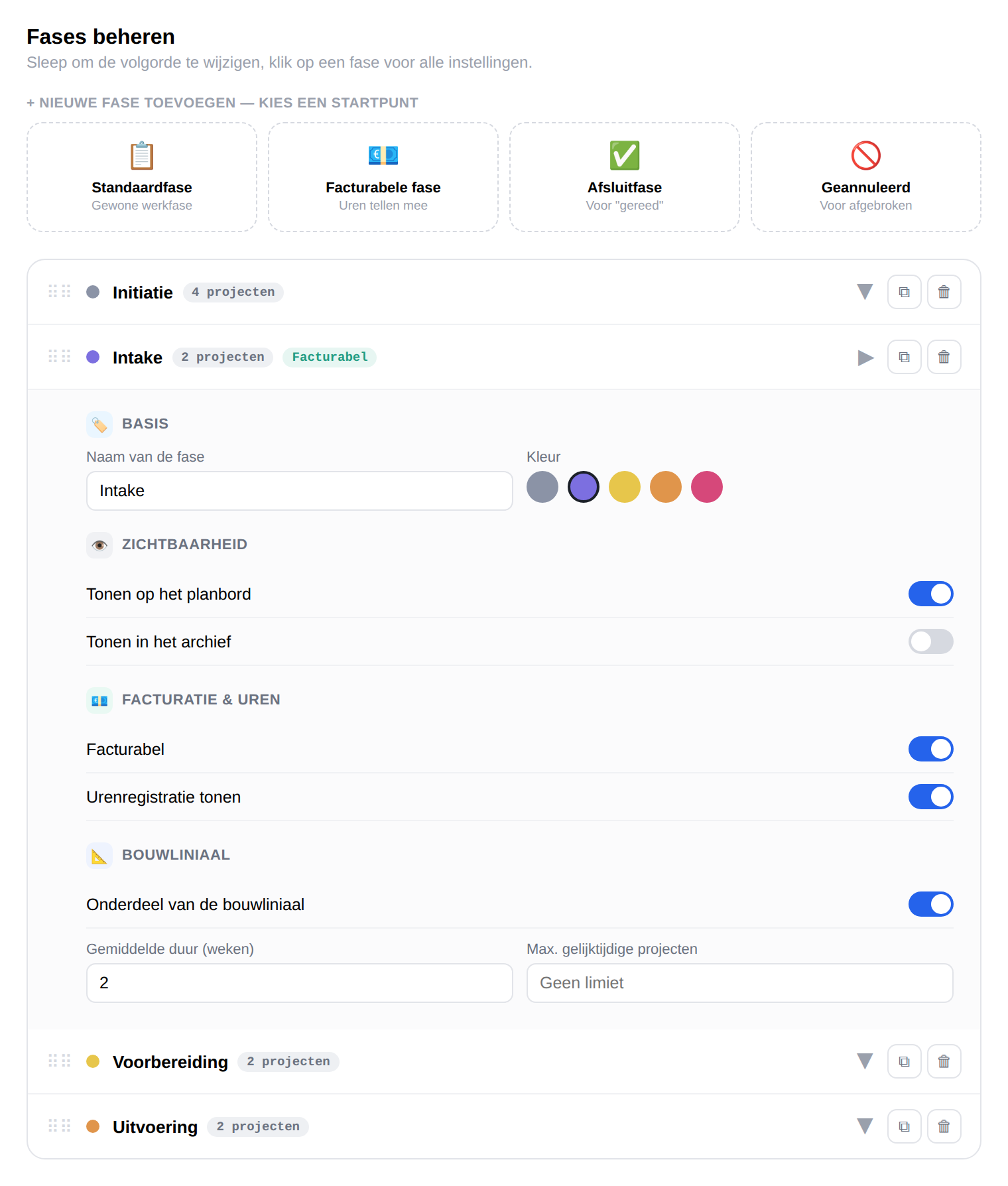Grab the drag handle of Voorbereiding row
The image size is (1008, 1186).
pos(60,1061)
